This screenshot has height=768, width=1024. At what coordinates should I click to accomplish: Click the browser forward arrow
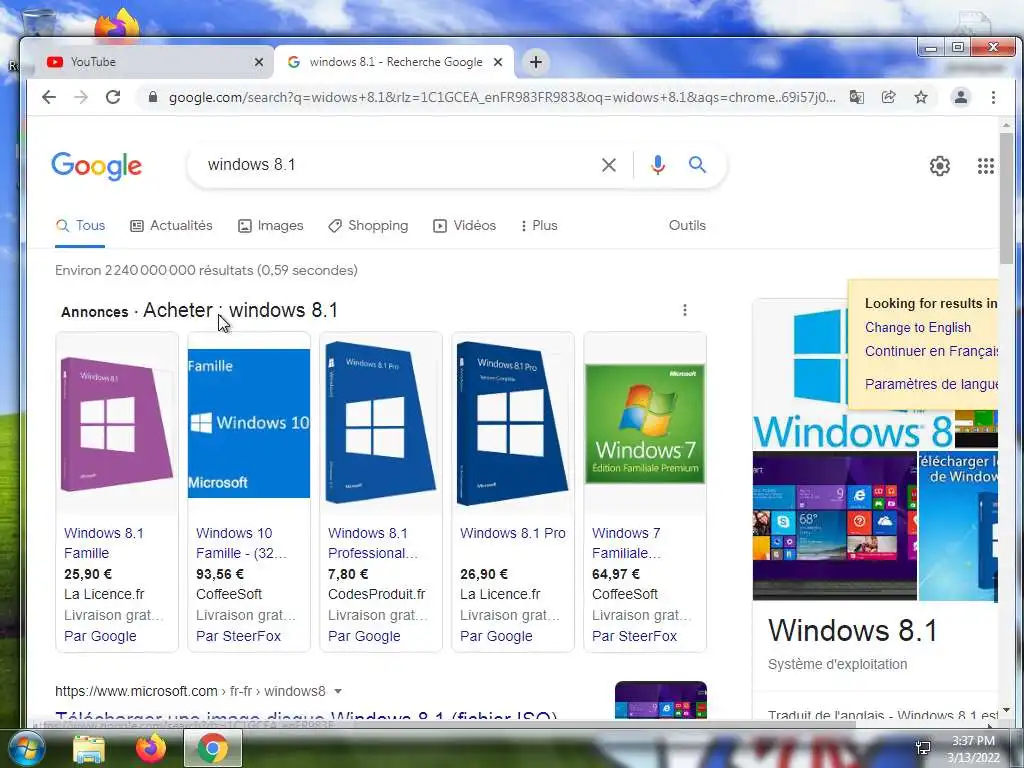point(81,97)
